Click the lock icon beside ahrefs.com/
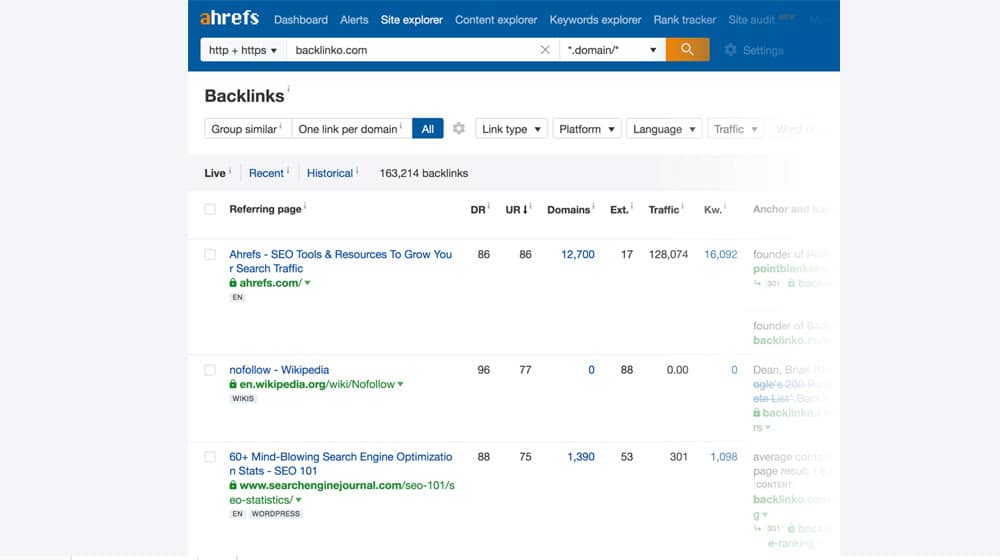The image size is (1000, 560). tap(233, 283)
